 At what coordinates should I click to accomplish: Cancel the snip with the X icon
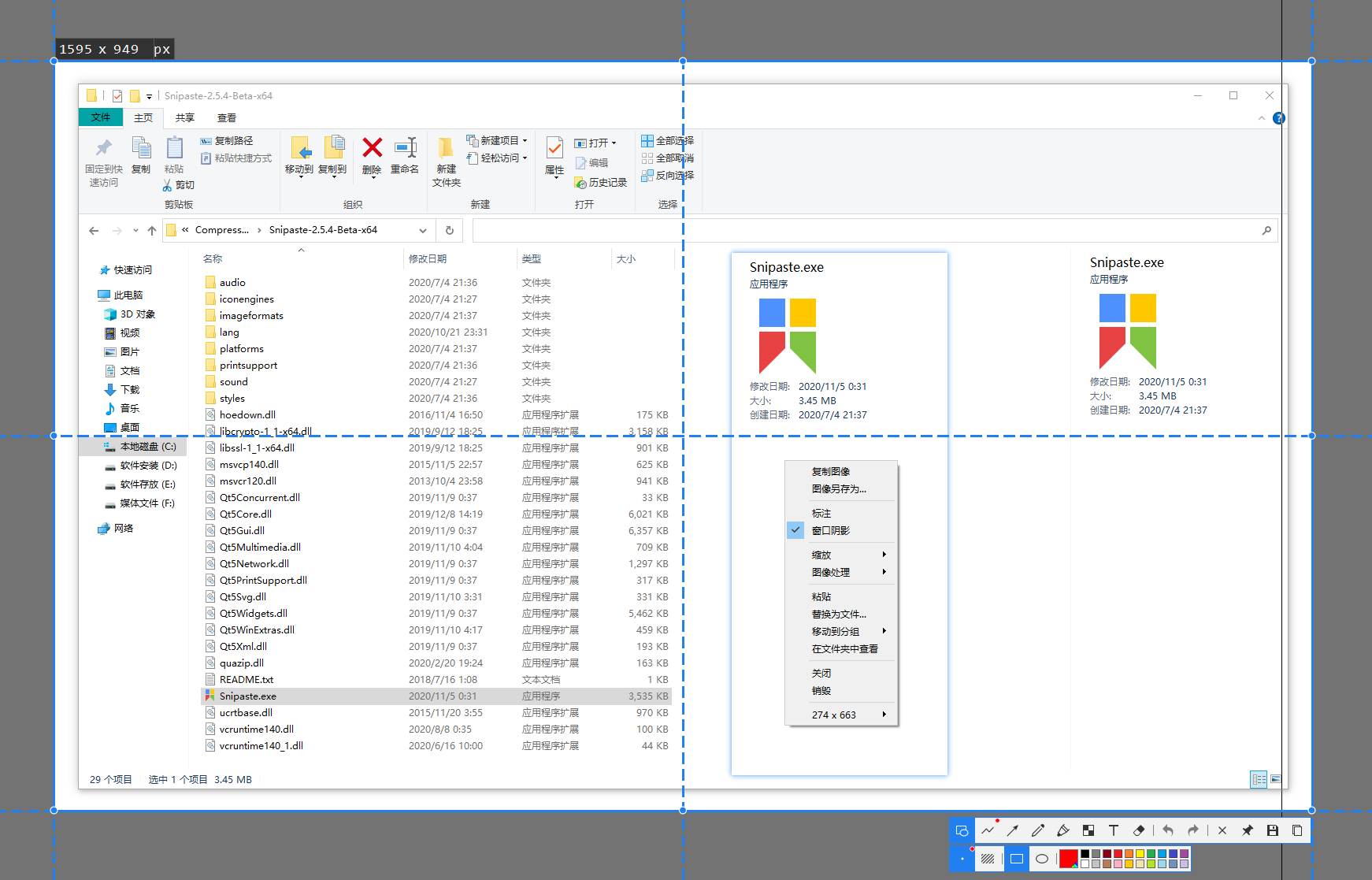tap(1222, 830)
